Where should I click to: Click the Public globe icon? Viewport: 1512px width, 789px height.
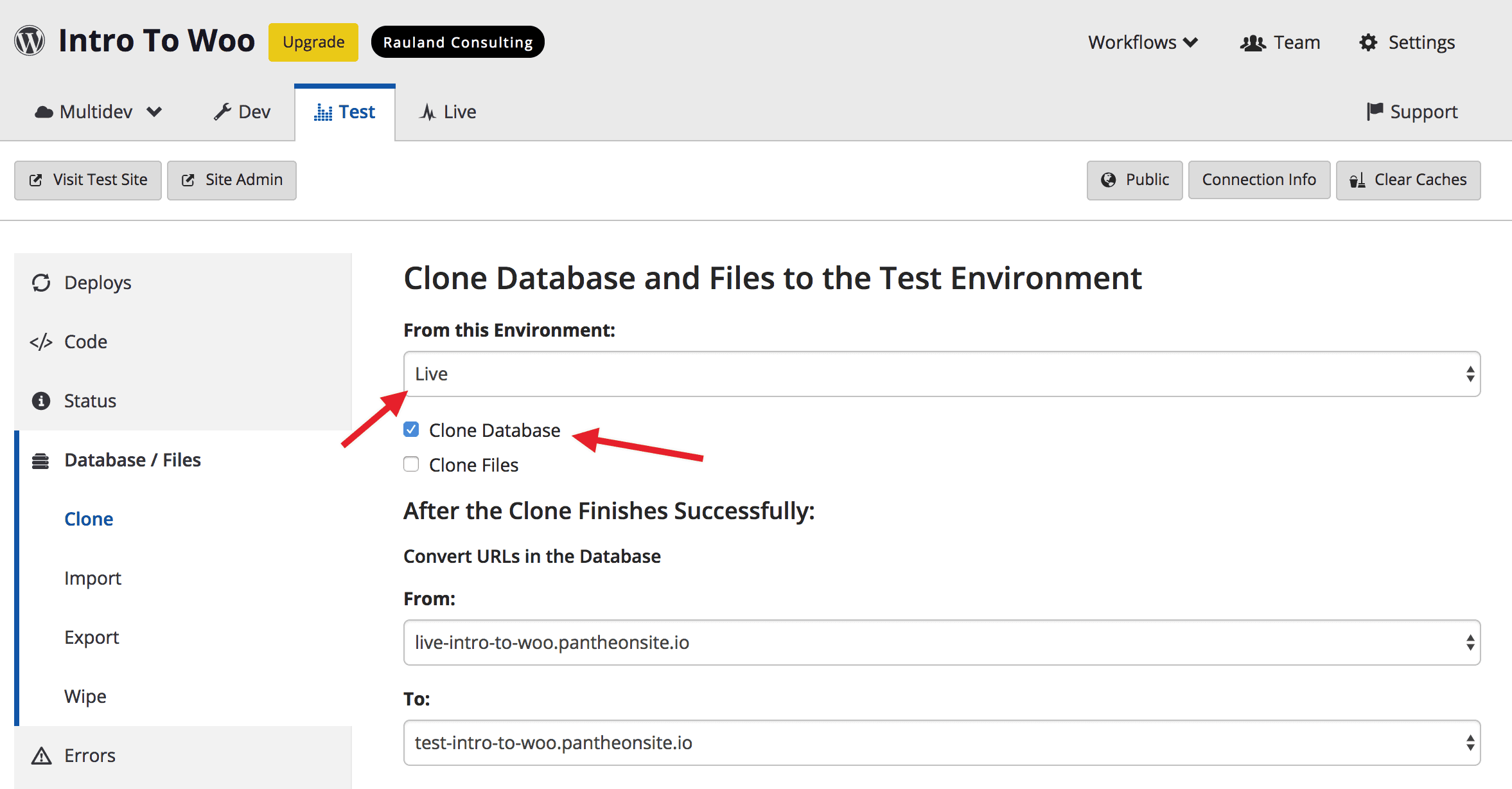1109,180
